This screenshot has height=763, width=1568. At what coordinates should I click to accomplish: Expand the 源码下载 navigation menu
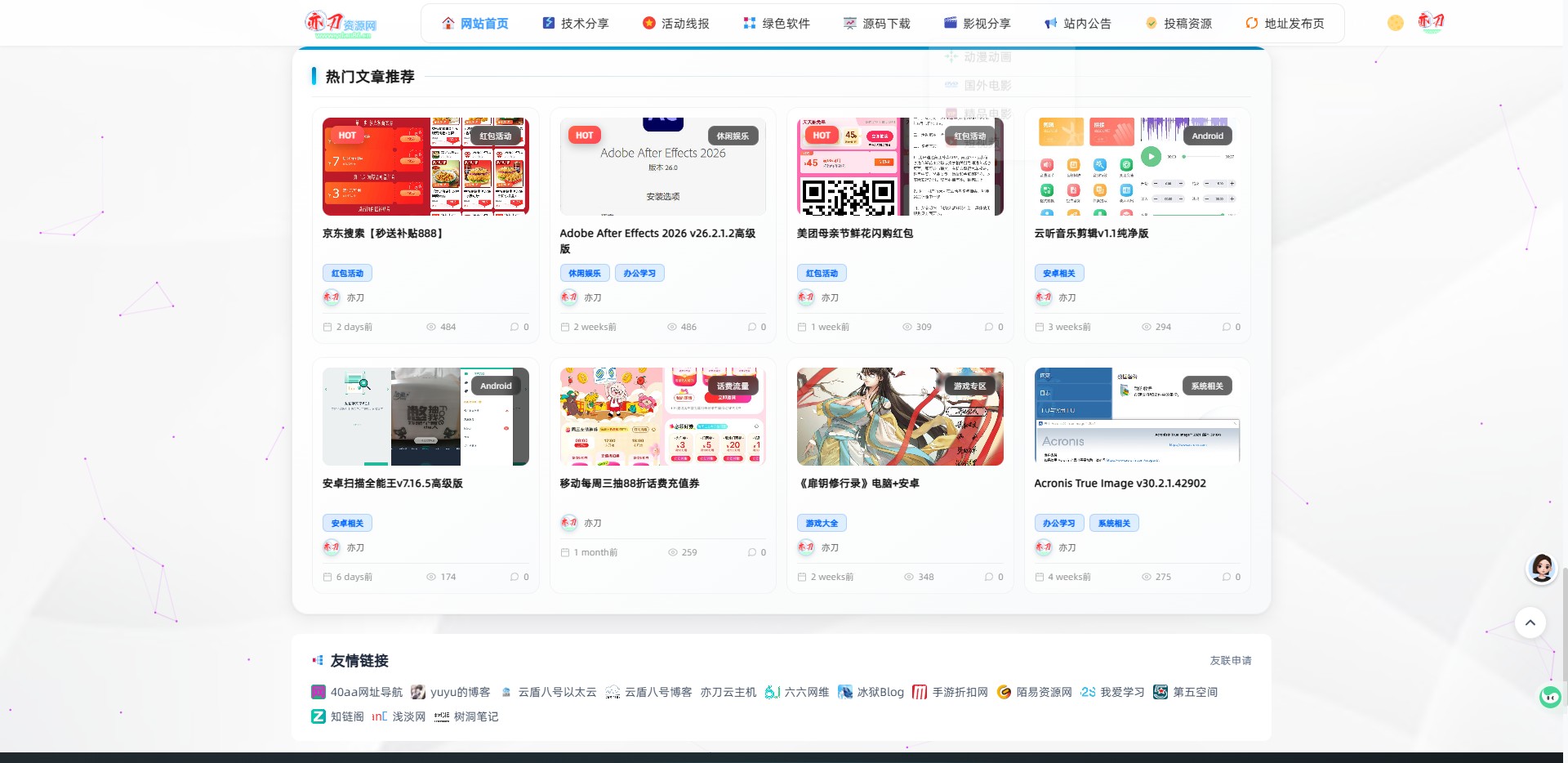(877, 24)
